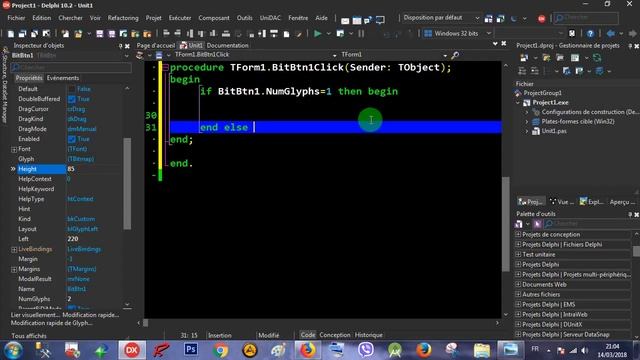
Task: Click the Lier visuellement... link
Action: 35,315
